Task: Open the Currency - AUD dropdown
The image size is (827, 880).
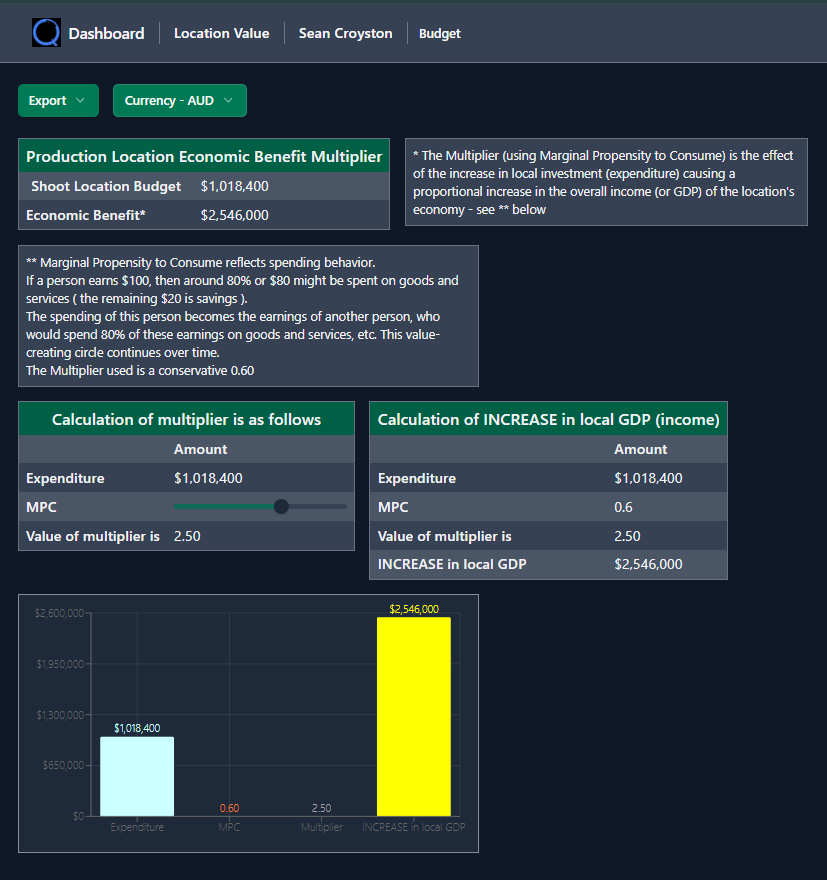Action: [180, 100]
